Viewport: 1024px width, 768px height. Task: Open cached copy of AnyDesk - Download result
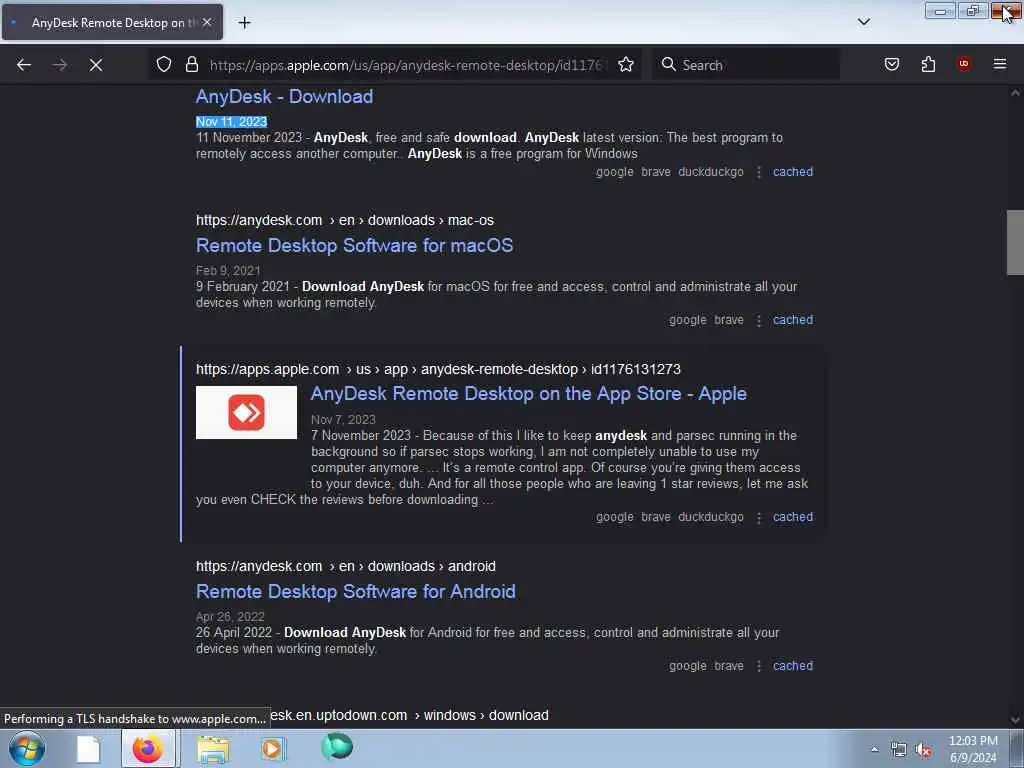pyautogui.click(x=793, y=172)
